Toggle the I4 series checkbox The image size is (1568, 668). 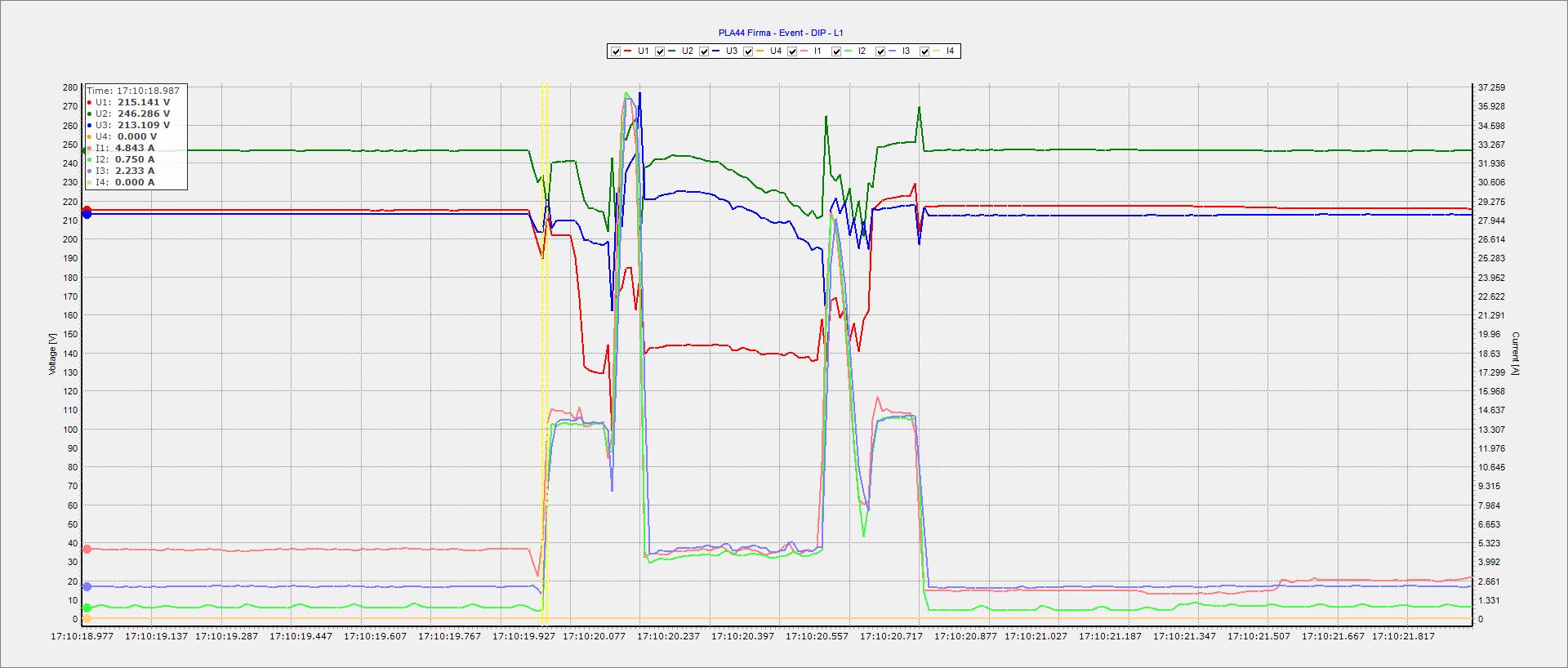pos(924,51)
